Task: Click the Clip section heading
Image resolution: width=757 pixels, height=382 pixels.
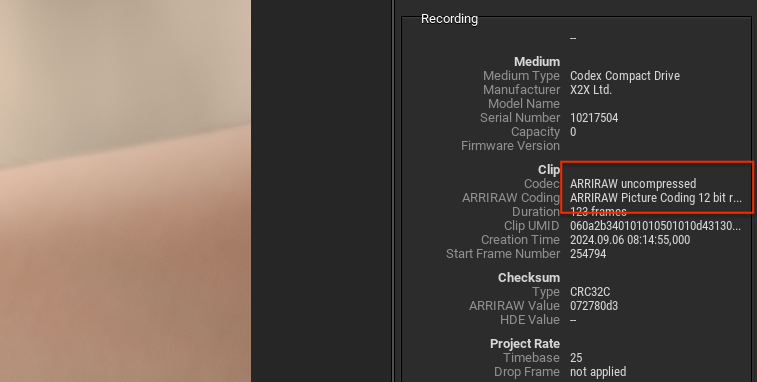Action: (x=549, y=170)
